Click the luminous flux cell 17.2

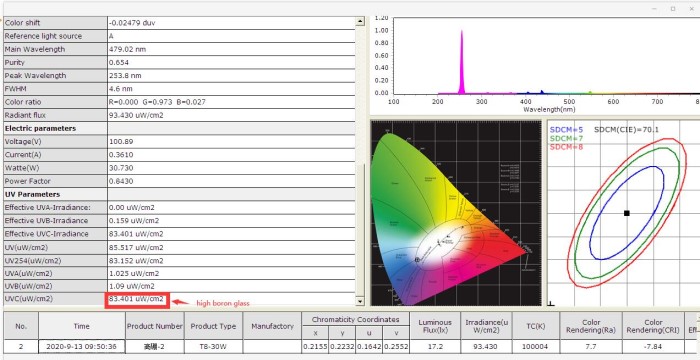435,347
